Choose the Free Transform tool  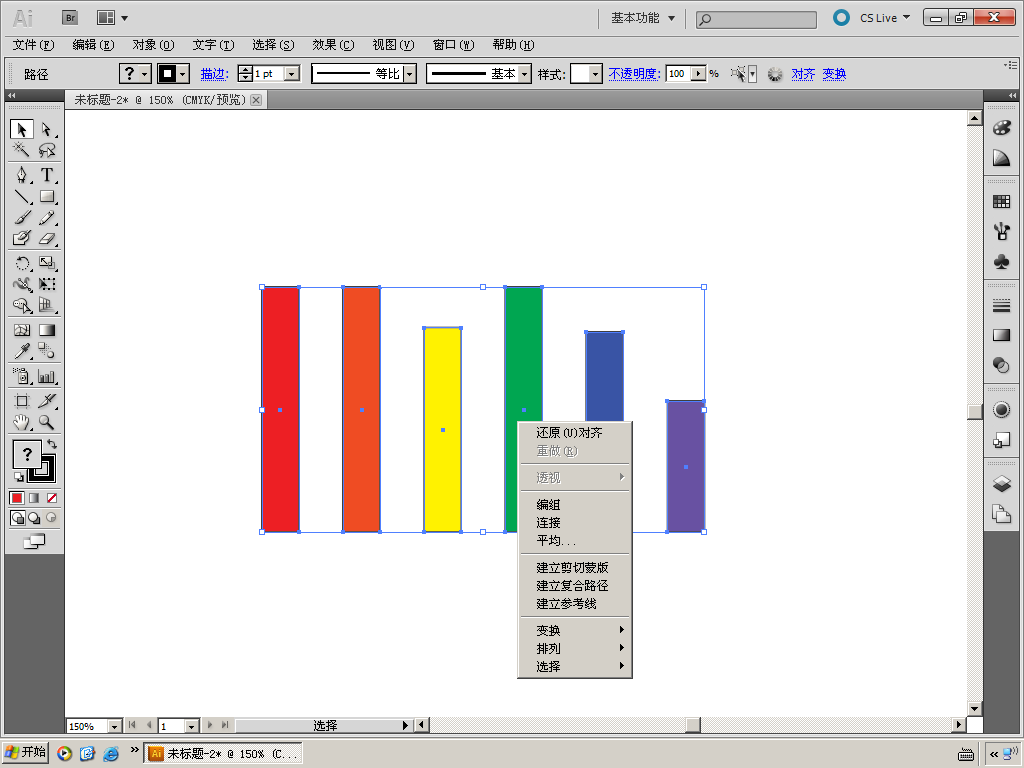click(x=46, y=284)
